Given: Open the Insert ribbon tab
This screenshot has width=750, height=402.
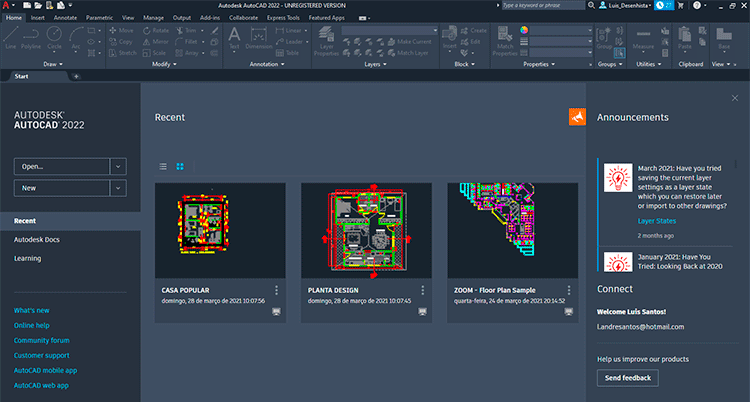Looking at the screenshot, I should tap(38, 18).
